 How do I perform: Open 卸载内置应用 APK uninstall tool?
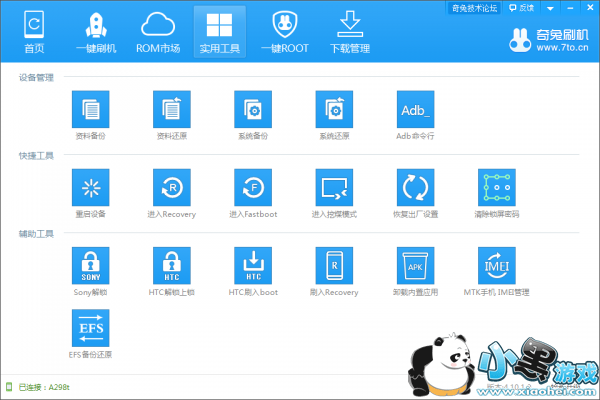pyautogui.click(x=415, y=265)
